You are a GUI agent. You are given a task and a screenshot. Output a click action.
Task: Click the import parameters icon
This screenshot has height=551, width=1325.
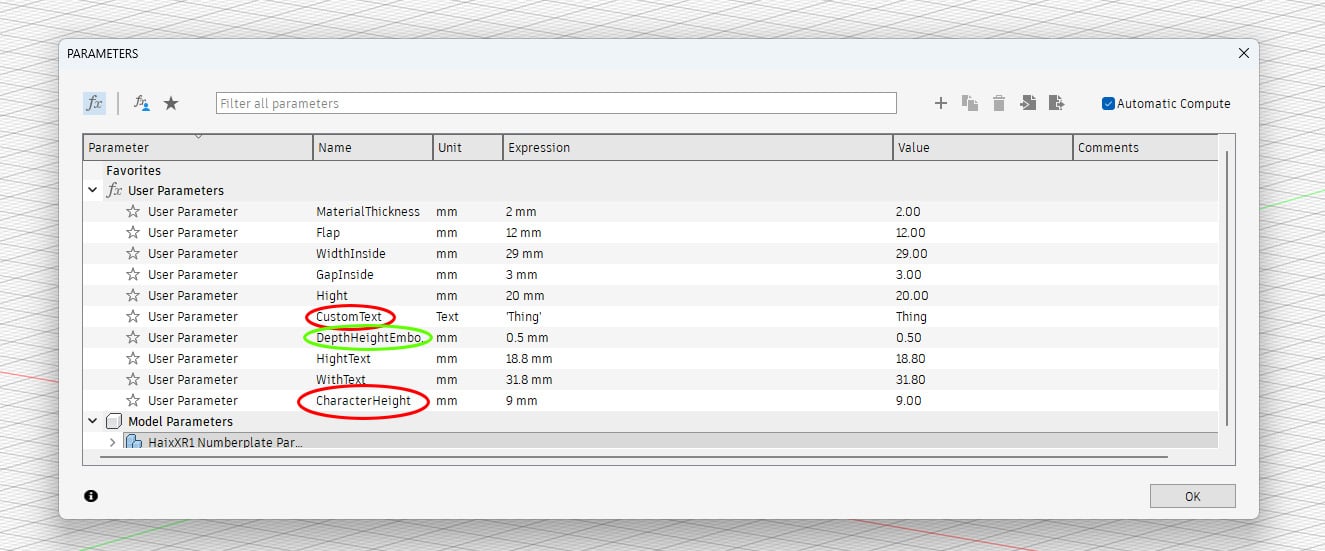coord(1027,103)
